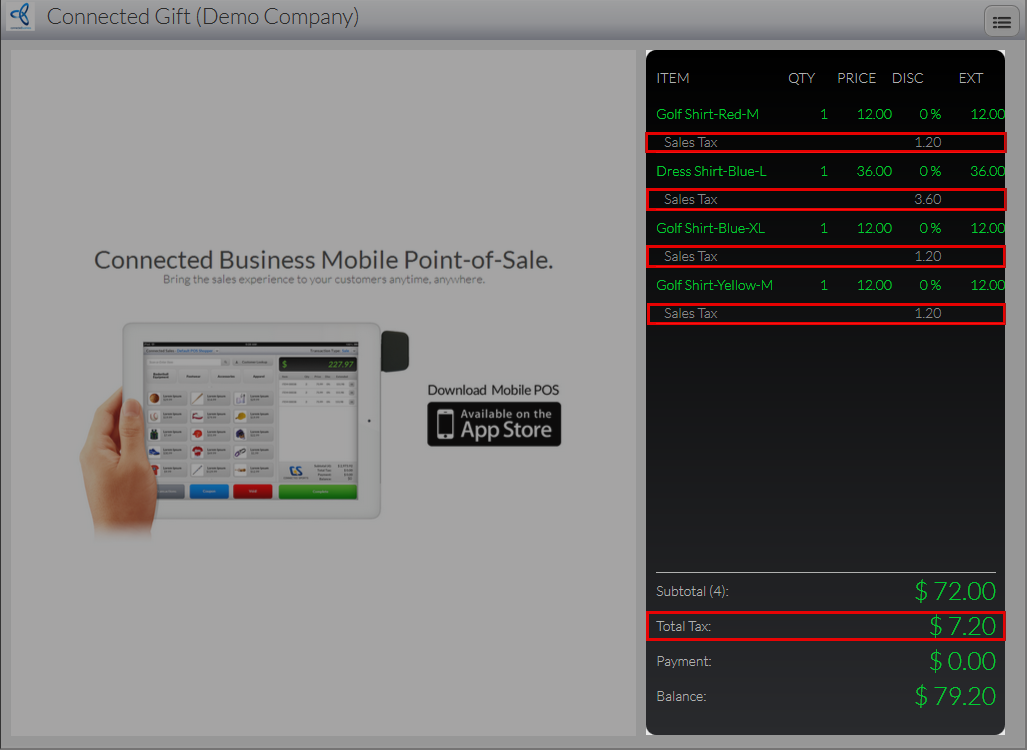Click the Balance $ 79.20 amount

pos(955,696)
